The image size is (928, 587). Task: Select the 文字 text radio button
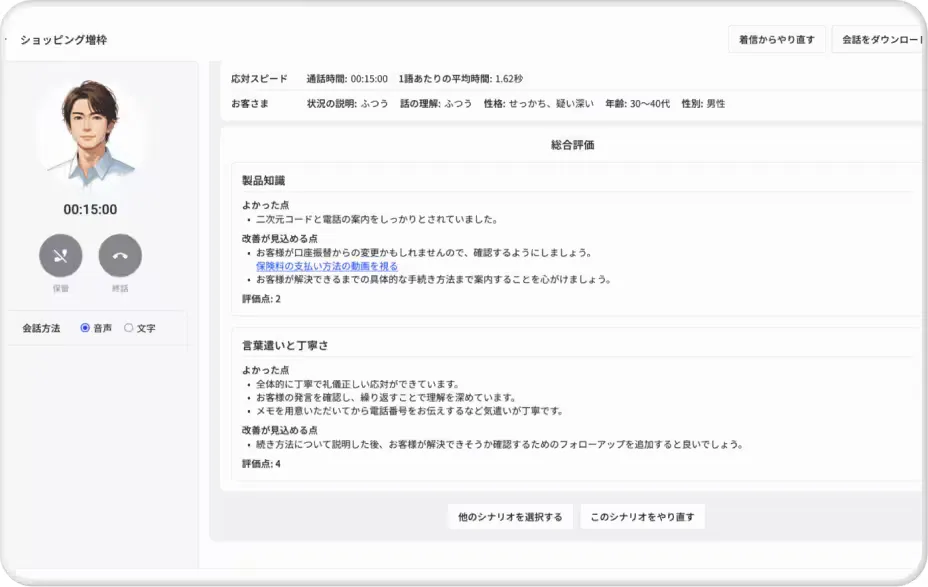pyautogui.click(x=128, y=328)
